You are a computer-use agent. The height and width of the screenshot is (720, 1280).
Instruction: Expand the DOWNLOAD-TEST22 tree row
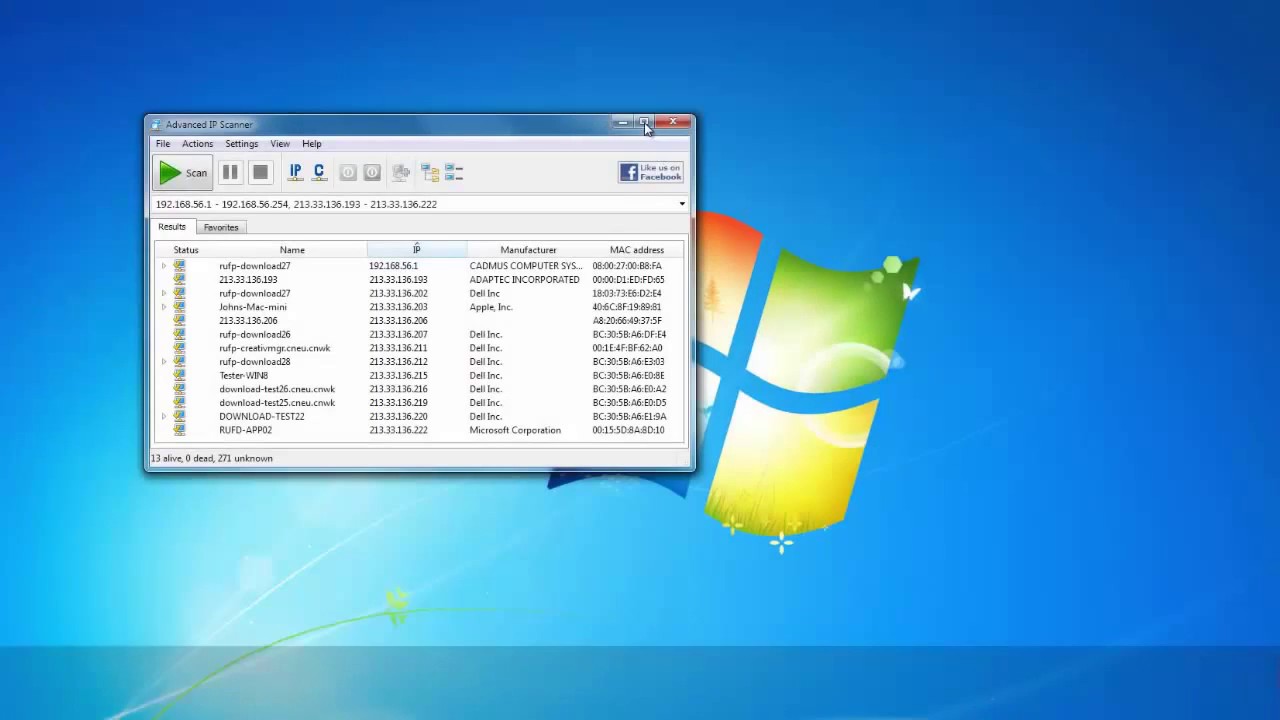[x=164, y=416]
